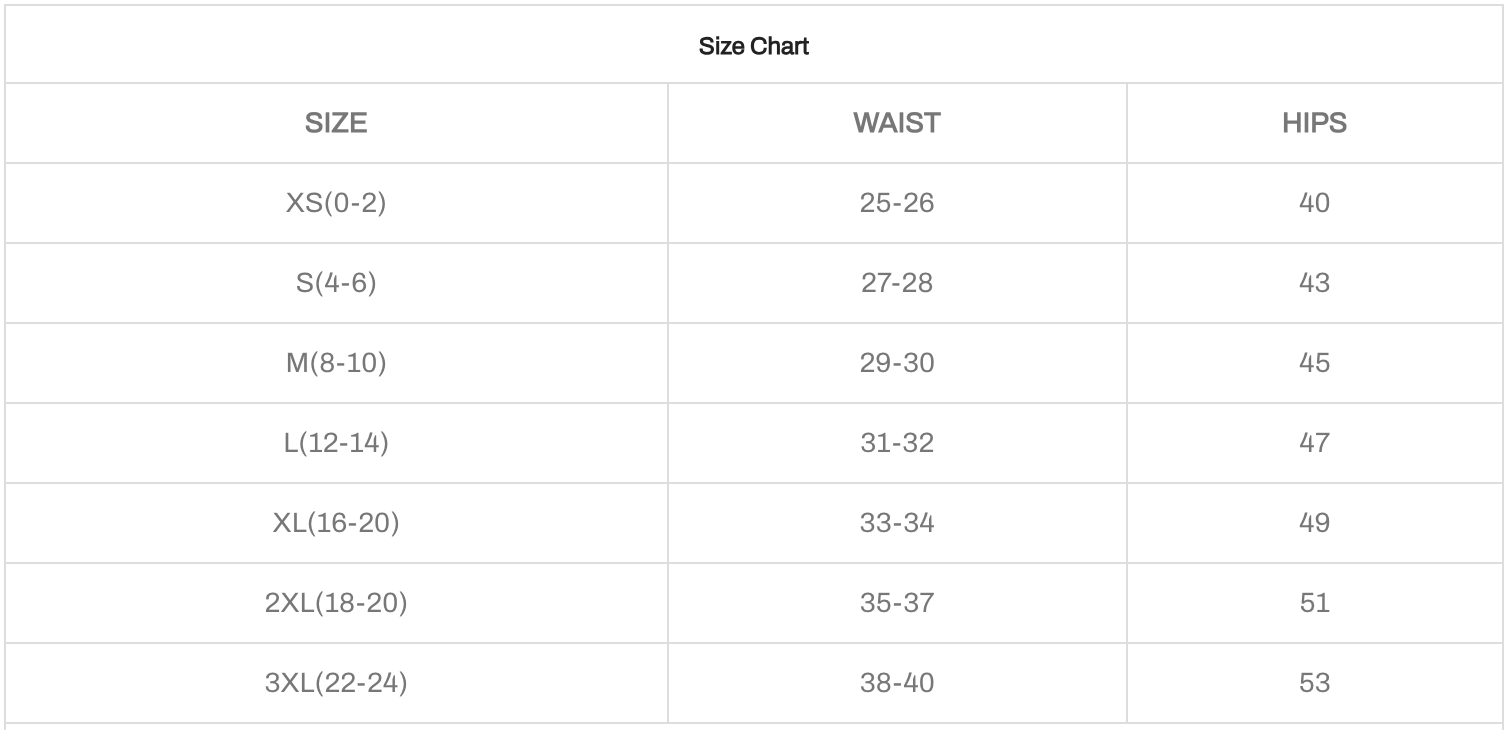Screen dimensions: 1510x730
Task: Select the M(8-10) size cell
Action: pos(336,363)
